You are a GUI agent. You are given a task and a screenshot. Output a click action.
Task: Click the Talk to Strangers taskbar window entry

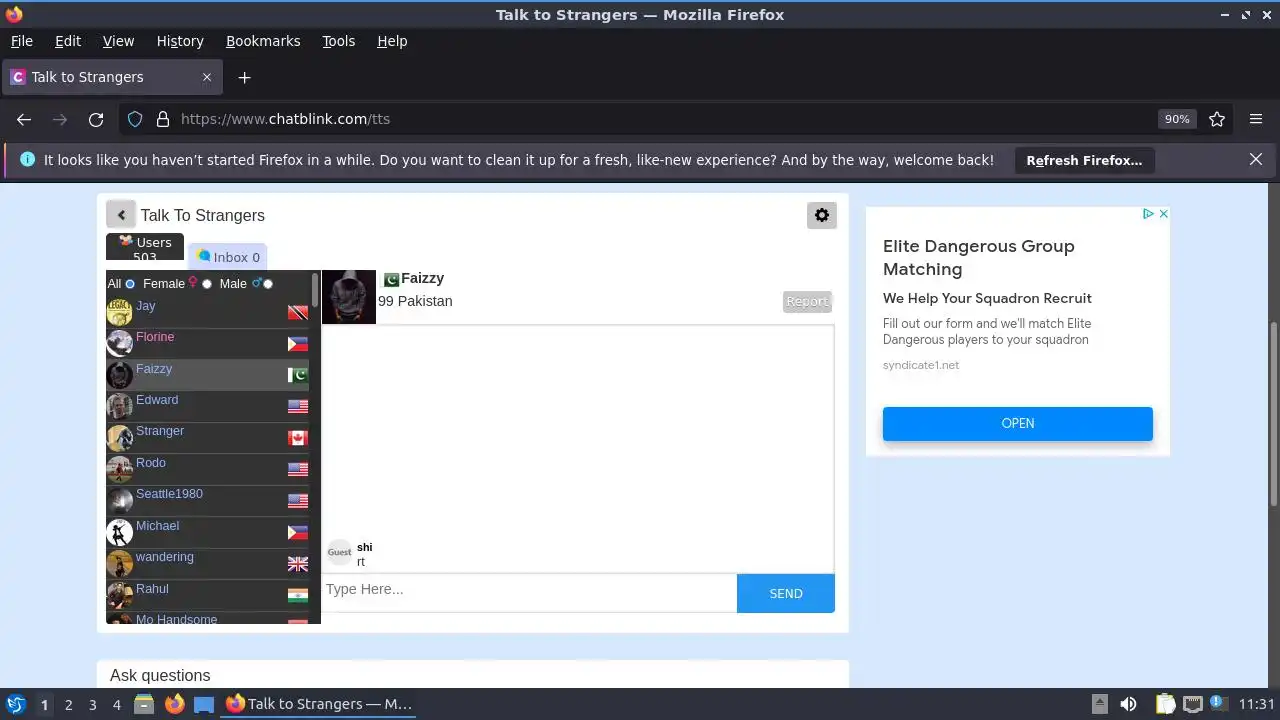[318, 704]
